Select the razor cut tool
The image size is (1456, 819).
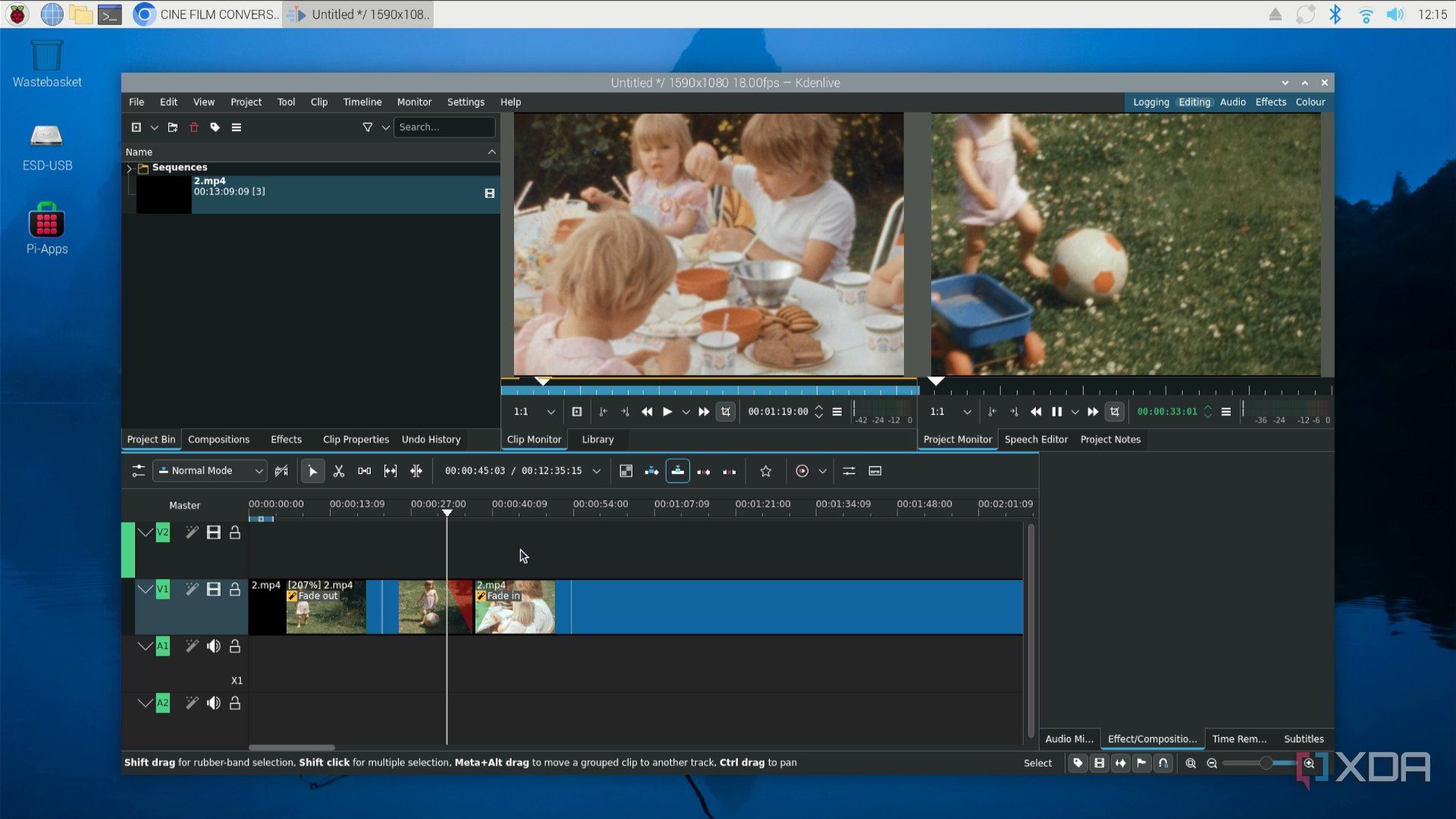click(x=339, y=471)
